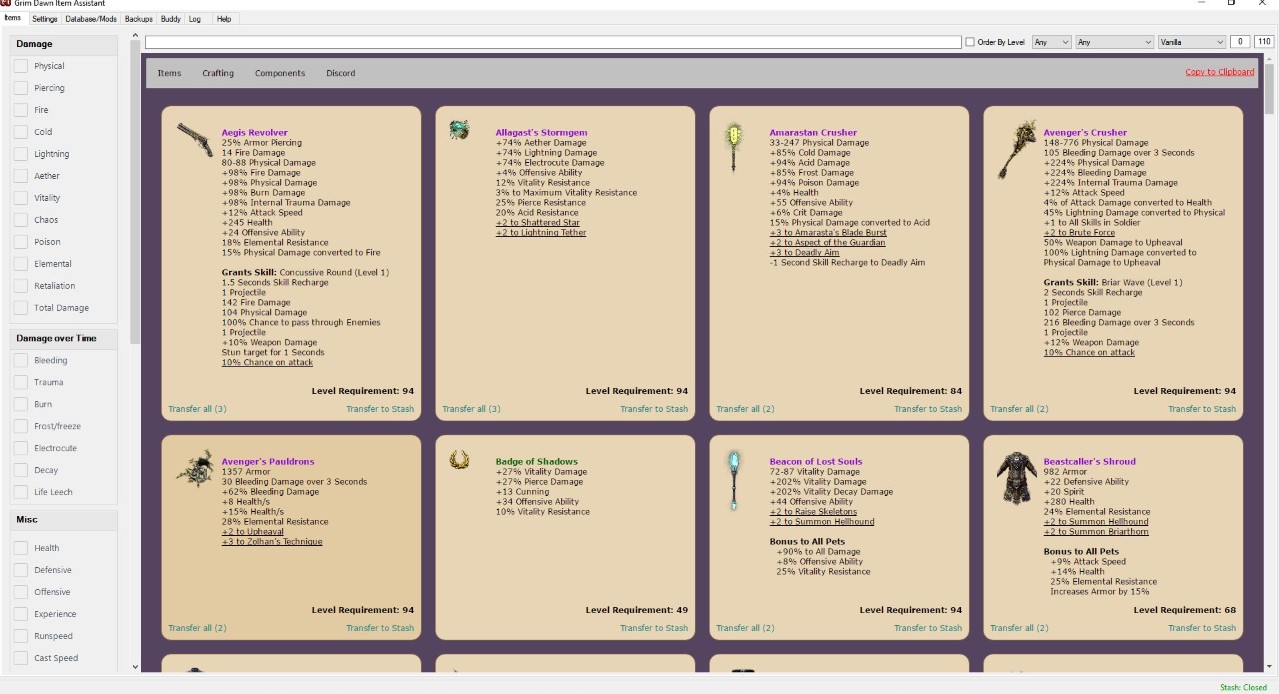
Task: Select the Items sub-navigation link
Action: (x=169, y=73)
